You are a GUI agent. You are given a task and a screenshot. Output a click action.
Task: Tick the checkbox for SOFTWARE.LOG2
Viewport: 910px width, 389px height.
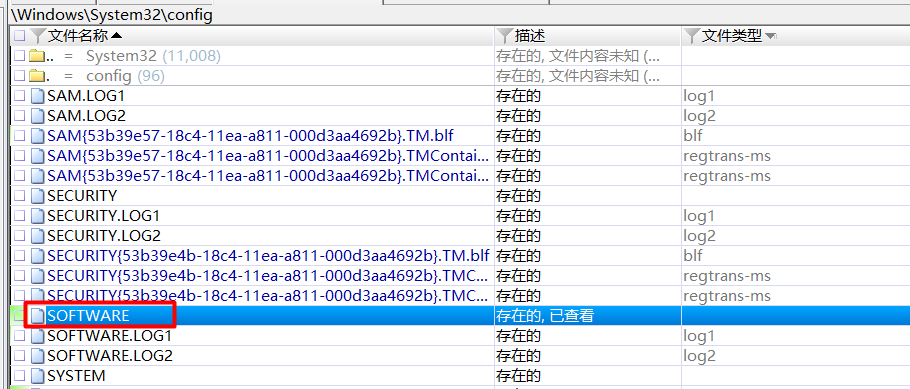pyautogui.click(x=20, y=355)
